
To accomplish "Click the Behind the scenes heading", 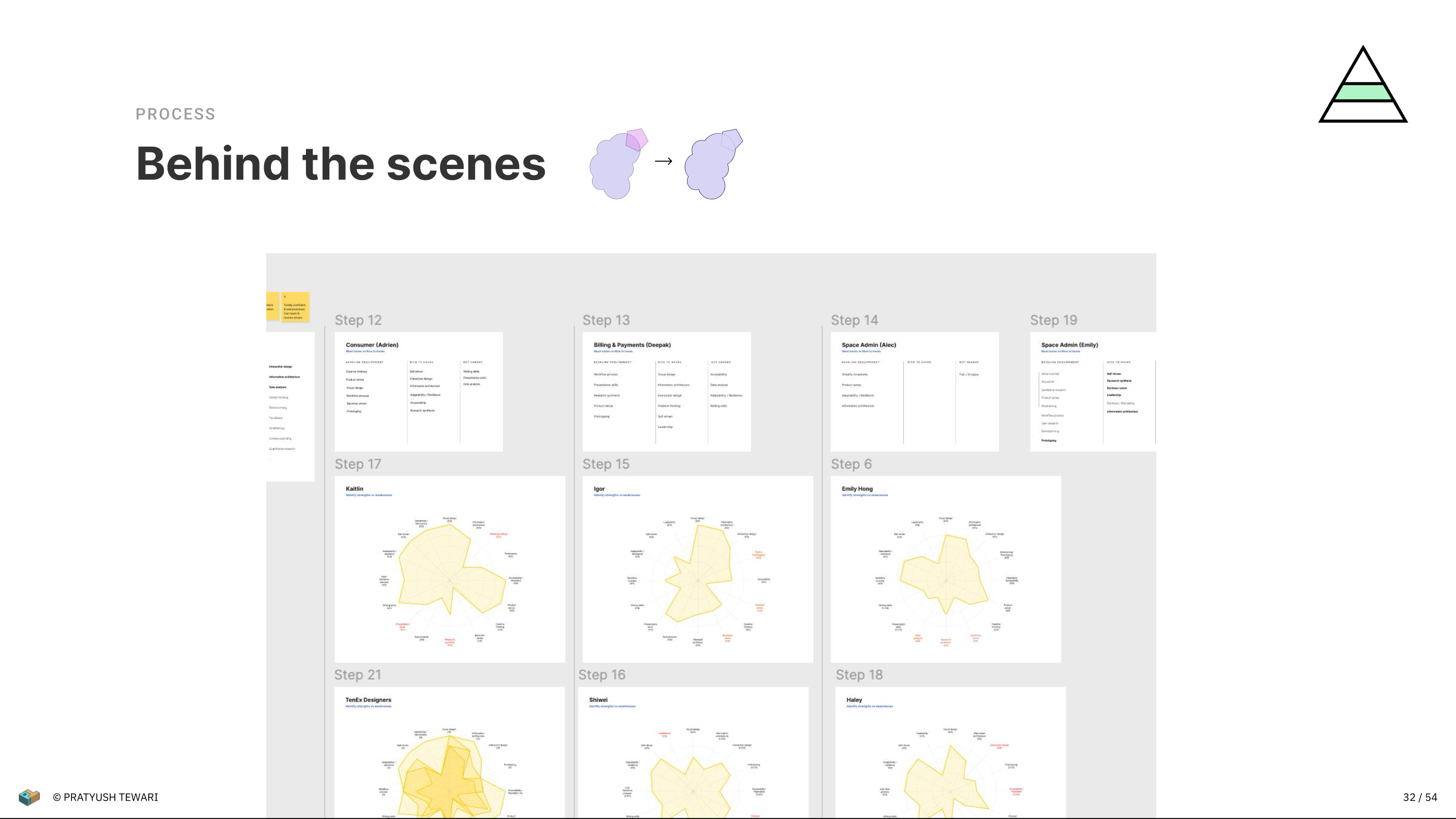I will tap(341, 164).
